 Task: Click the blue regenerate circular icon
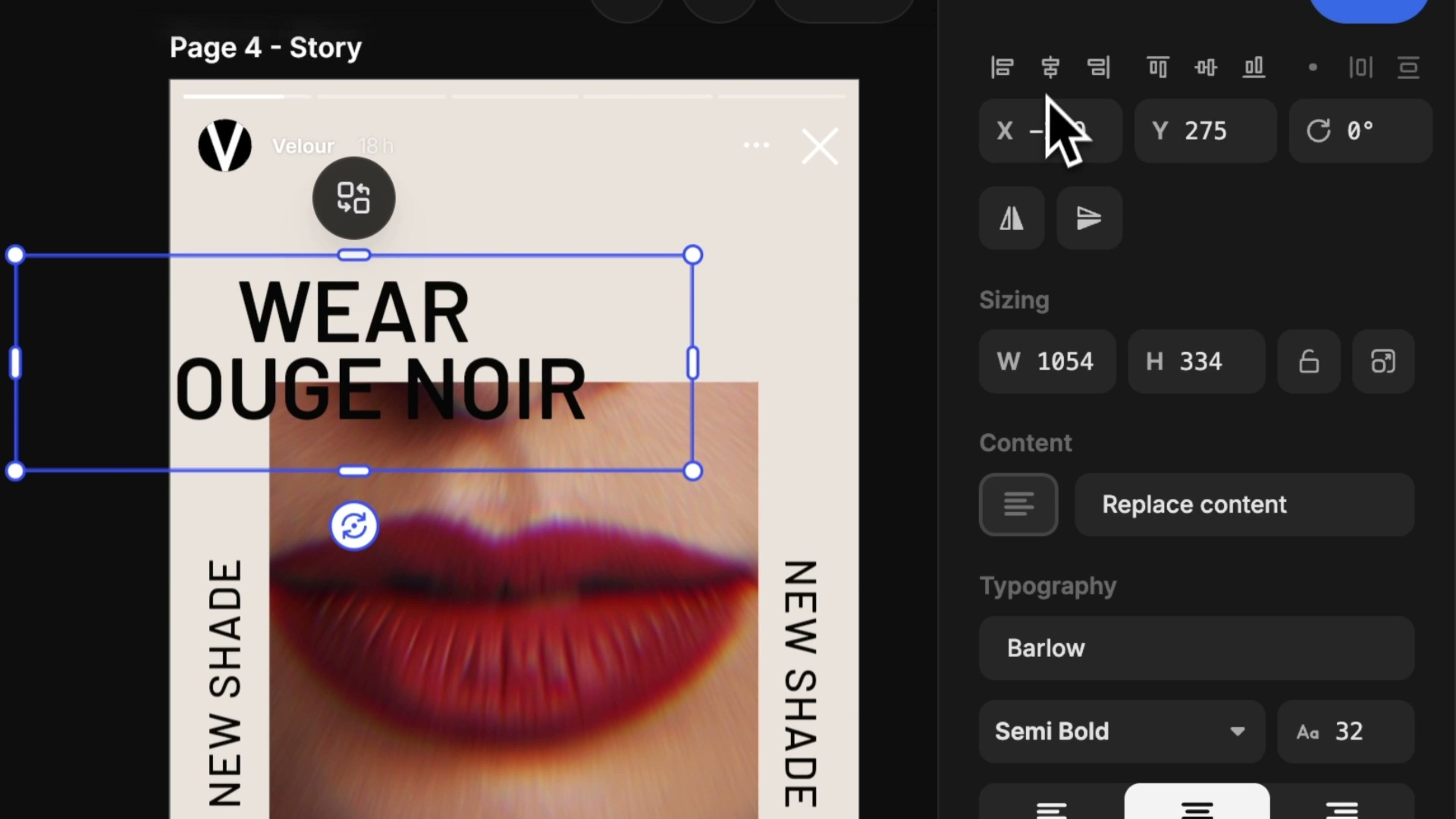point(354,527)
